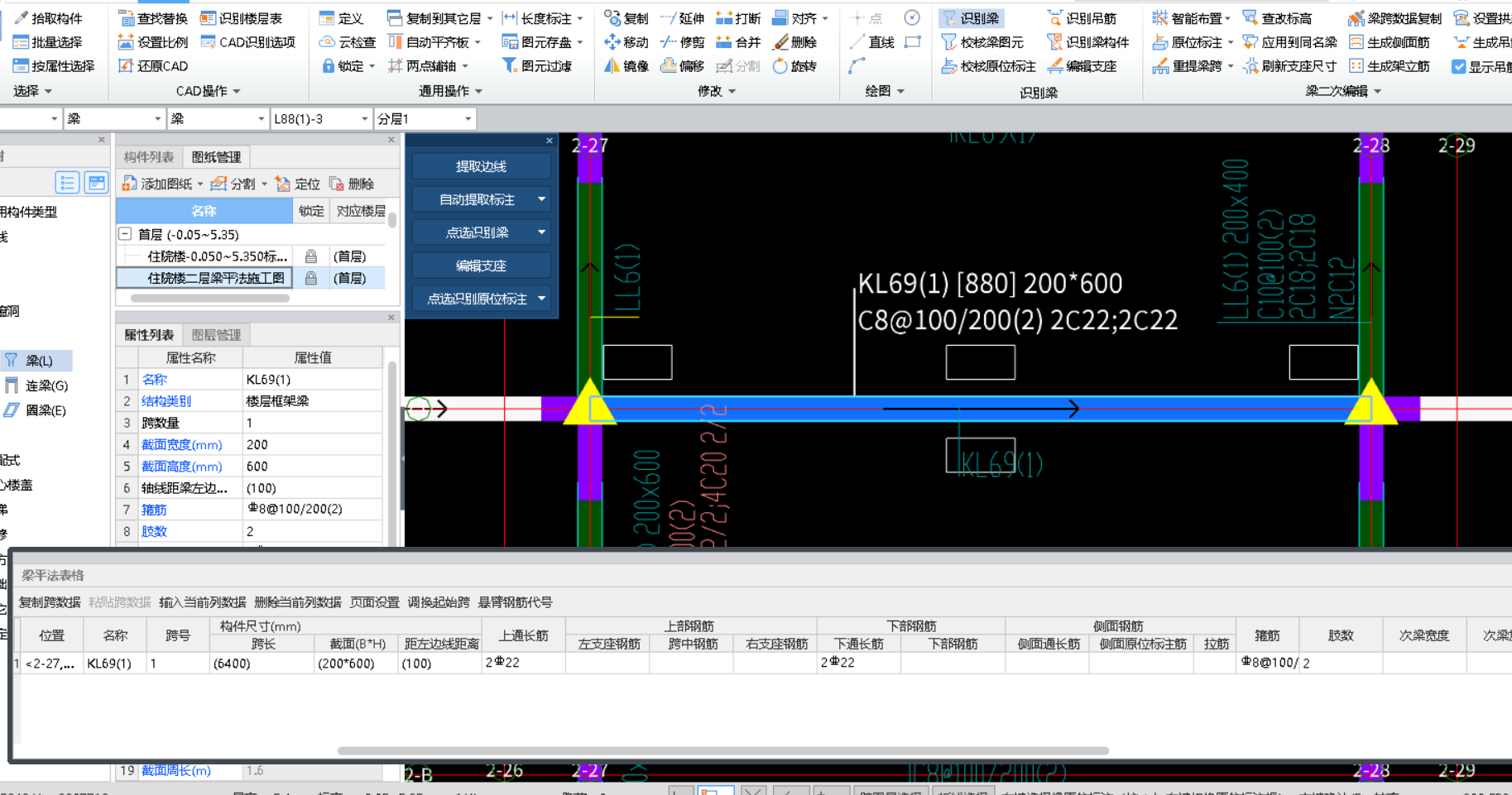Image resolution: width=1512 pixels, height=795 pixels.
Task: Click 刷新支座尺寸 refresh support size
Action: pos(1289,66)
